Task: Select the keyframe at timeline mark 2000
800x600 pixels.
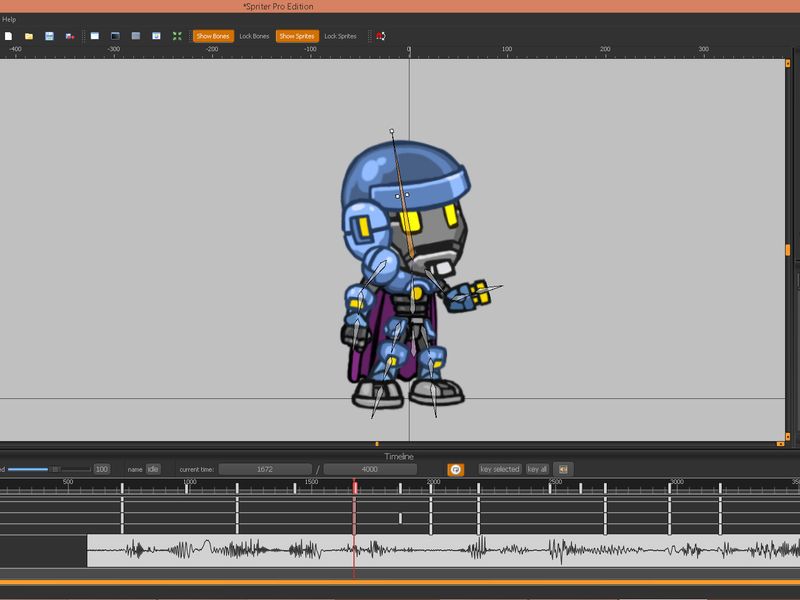Action: (x=431, y=488)
